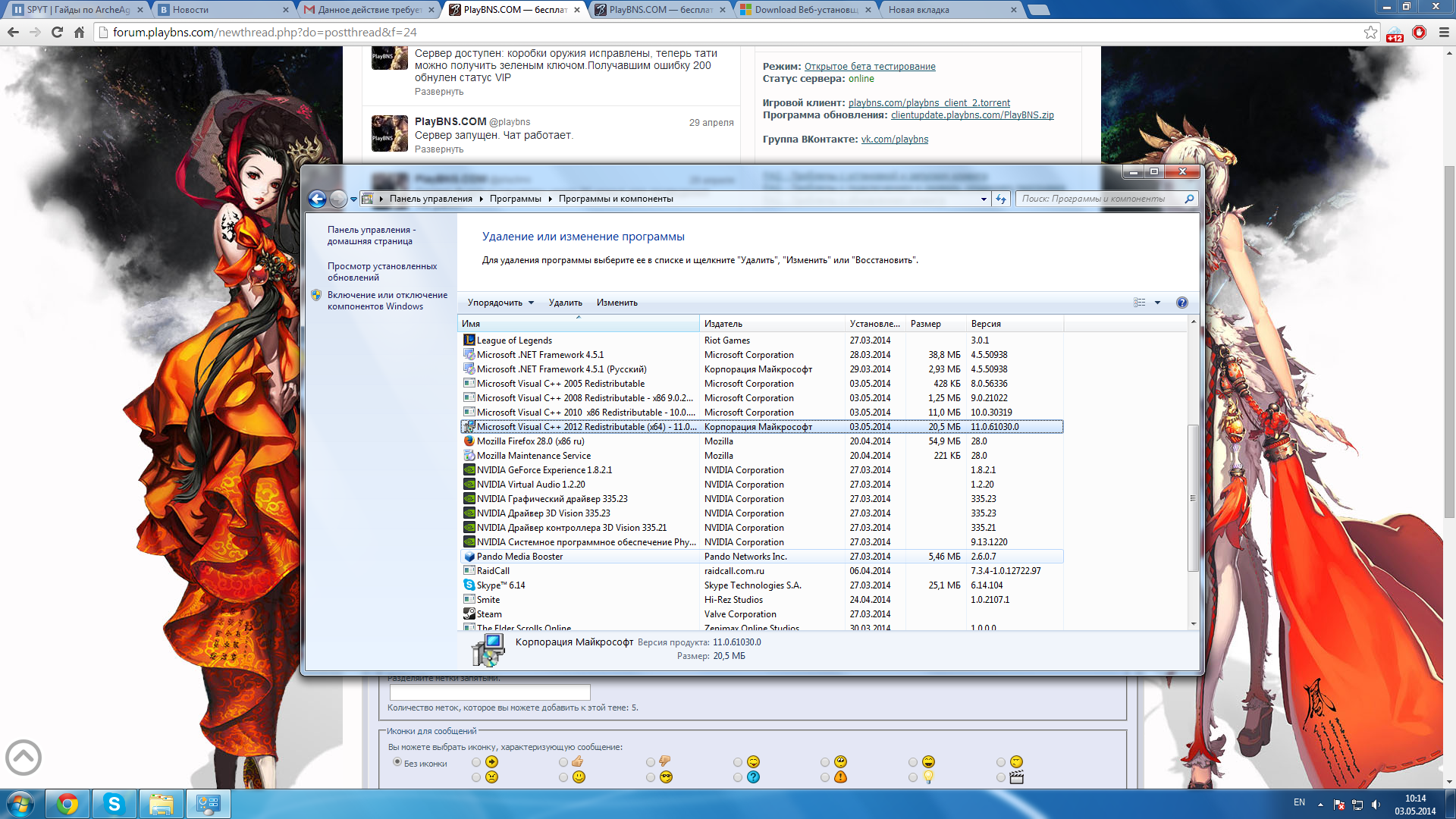The width and height of the screenshot is (1456, 819).
Task: Select the light bulb icon radio button
Action: [x=913, y=777]
